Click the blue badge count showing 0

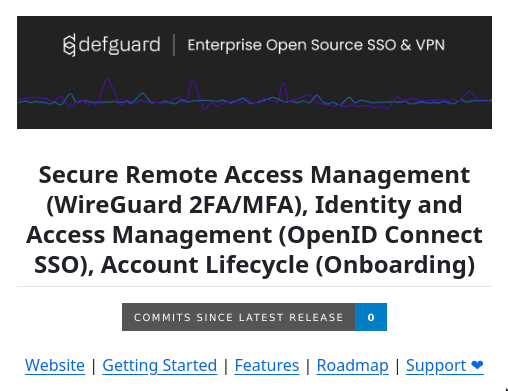(x=371, y=317)
